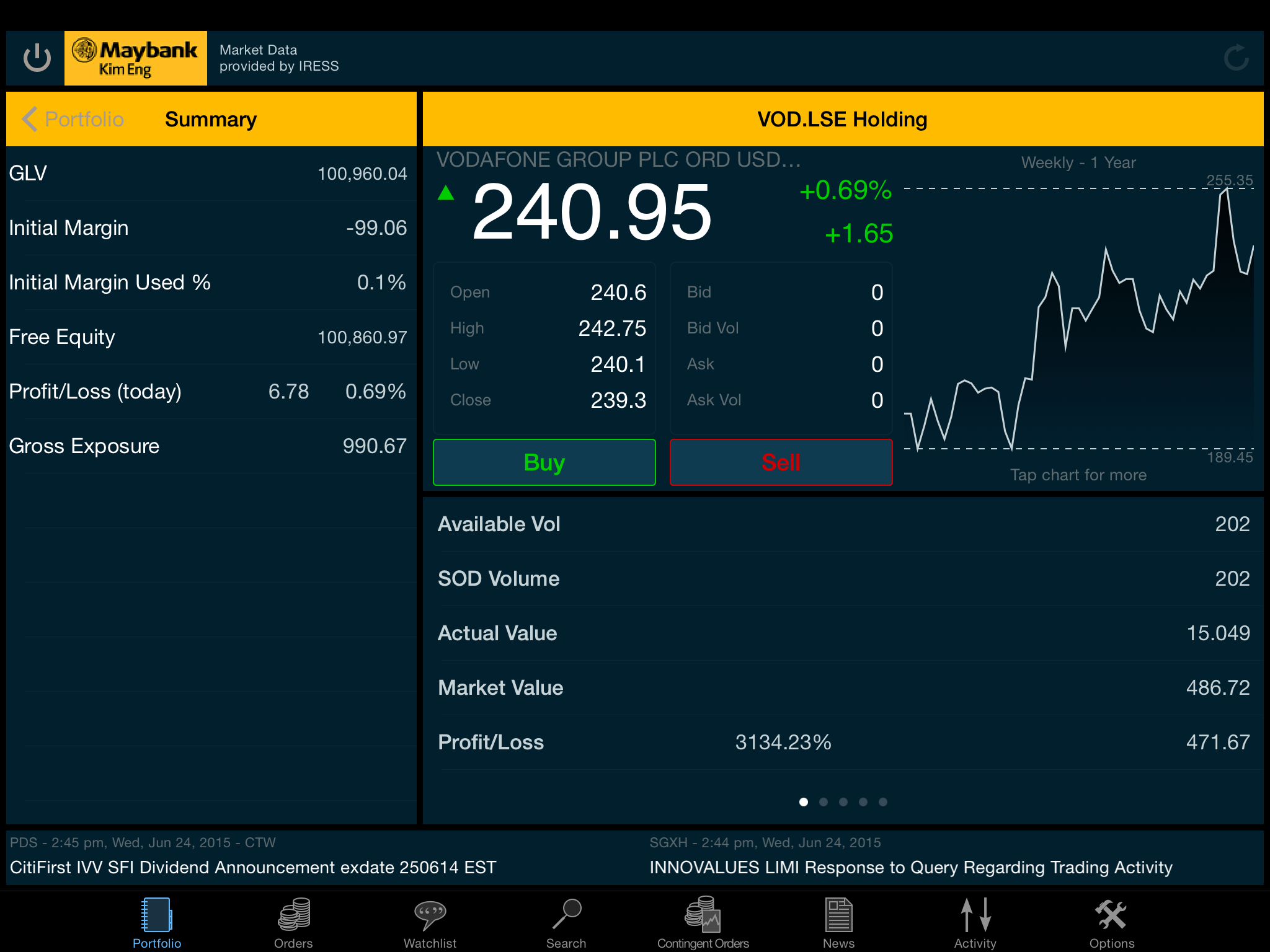Tap the Available Vol row
Image resolution: width=1270 pixels, height=952 pixels.
click(843, 524)
